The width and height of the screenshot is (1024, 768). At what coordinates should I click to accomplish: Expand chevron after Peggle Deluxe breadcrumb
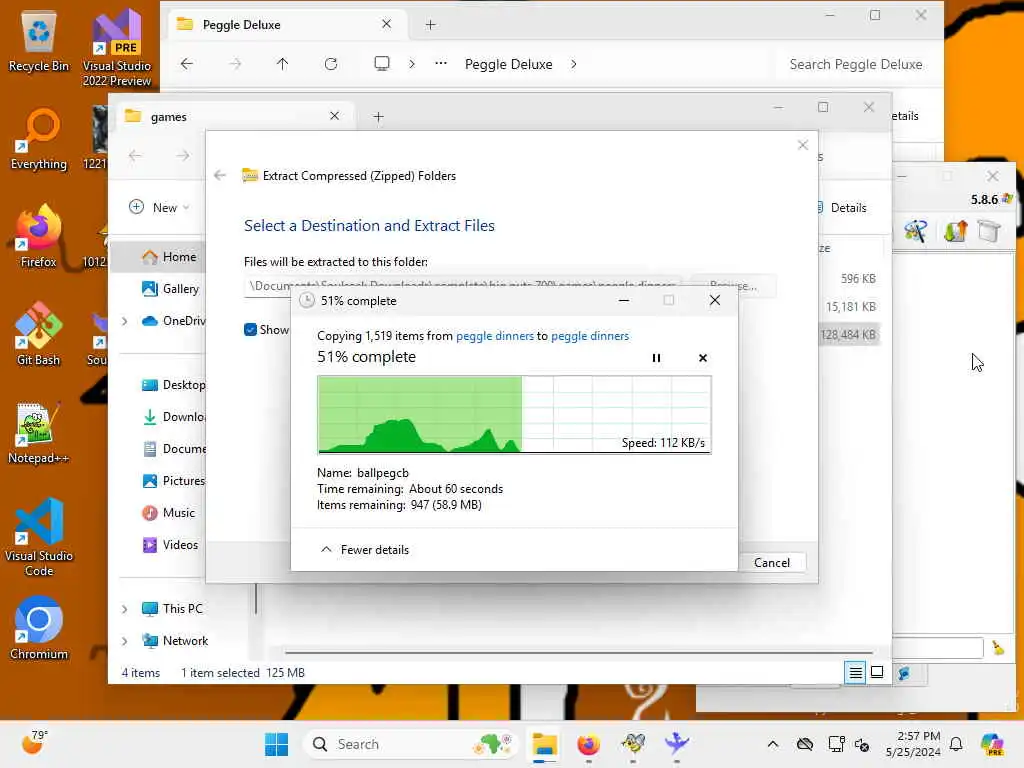pos(573,64)
